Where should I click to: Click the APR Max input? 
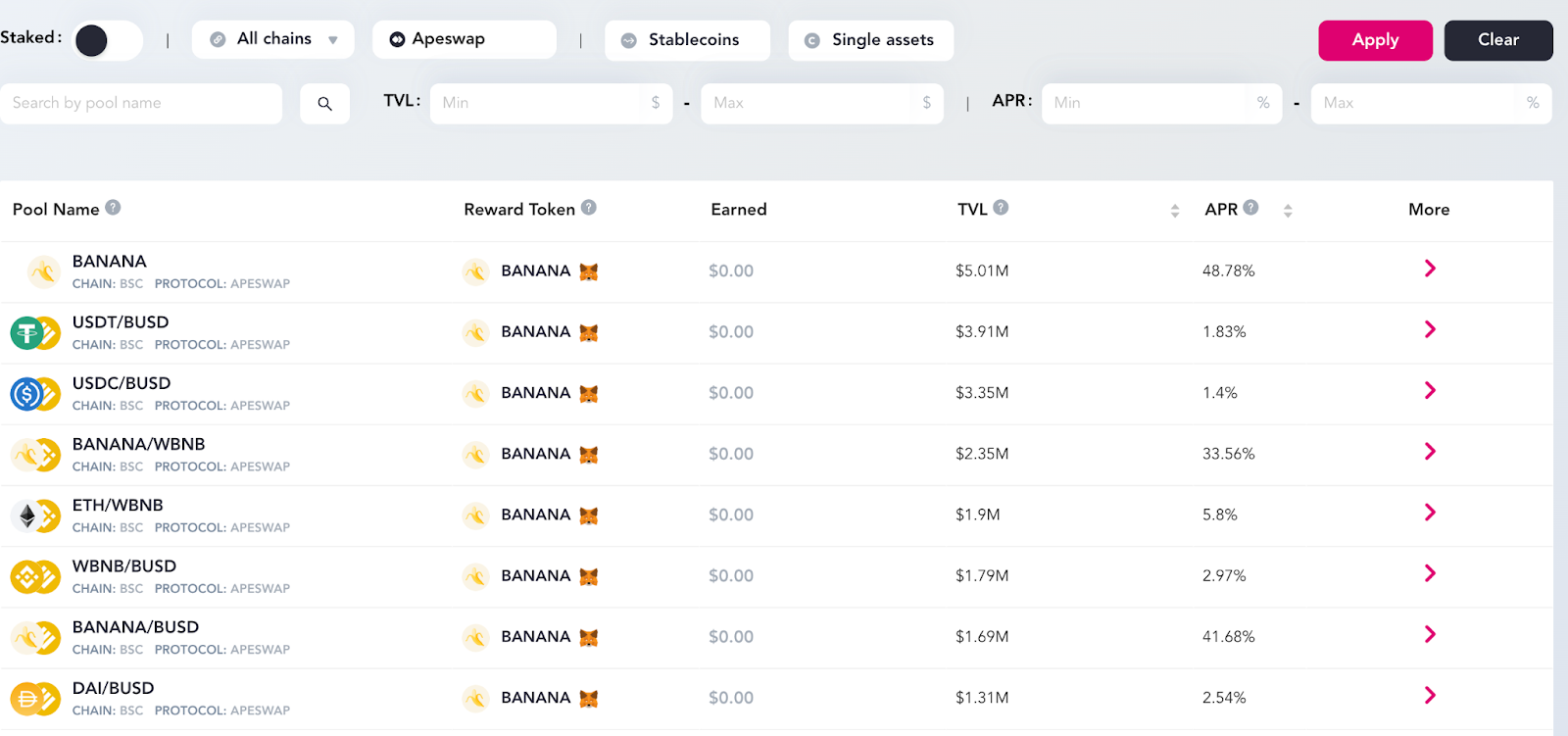coord(1431,103)
